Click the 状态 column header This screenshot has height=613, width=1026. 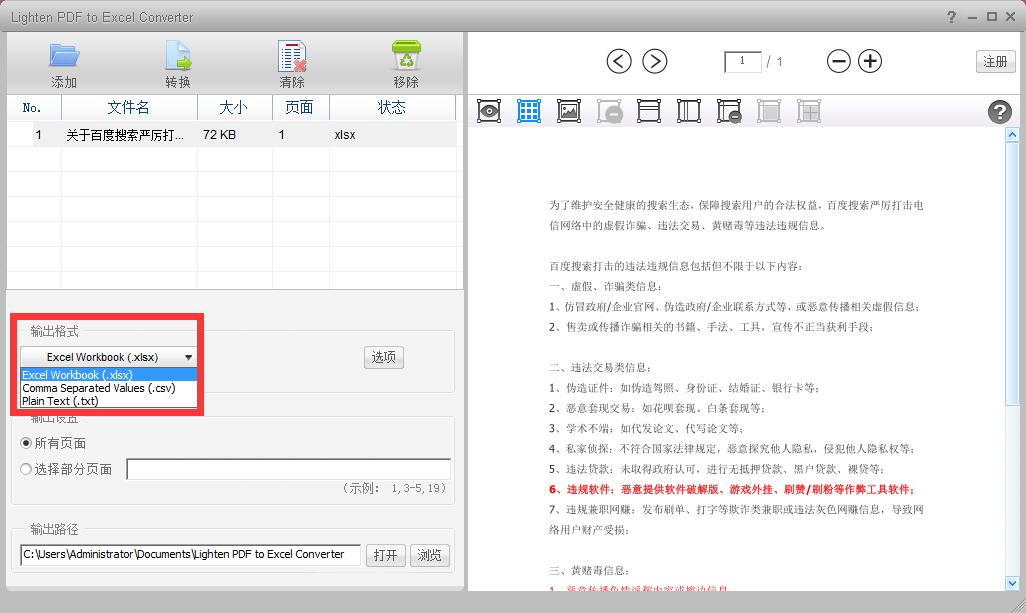pos(392,107)
